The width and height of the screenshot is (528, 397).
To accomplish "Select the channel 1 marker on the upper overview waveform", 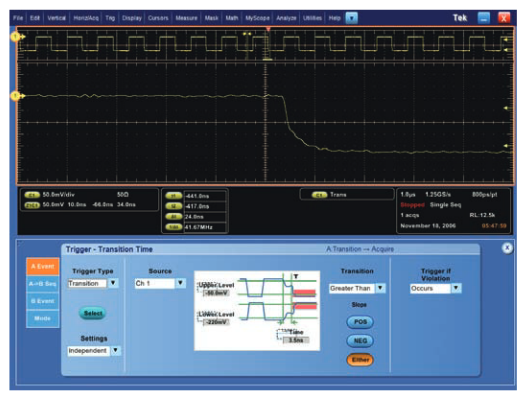I will (x=15, y=37).
